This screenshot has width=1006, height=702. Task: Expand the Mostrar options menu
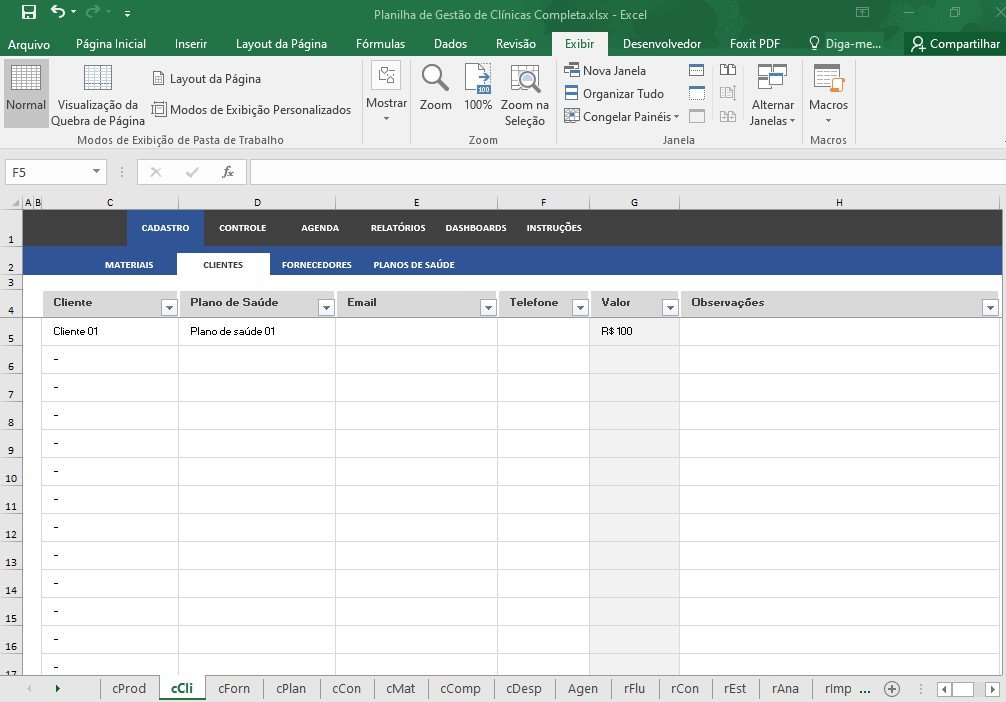click(386, 95)
